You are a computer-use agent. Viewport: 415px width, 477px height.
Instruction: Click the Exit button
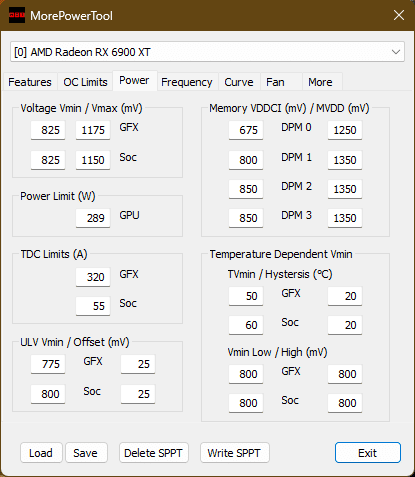click(x=368, y=453)
